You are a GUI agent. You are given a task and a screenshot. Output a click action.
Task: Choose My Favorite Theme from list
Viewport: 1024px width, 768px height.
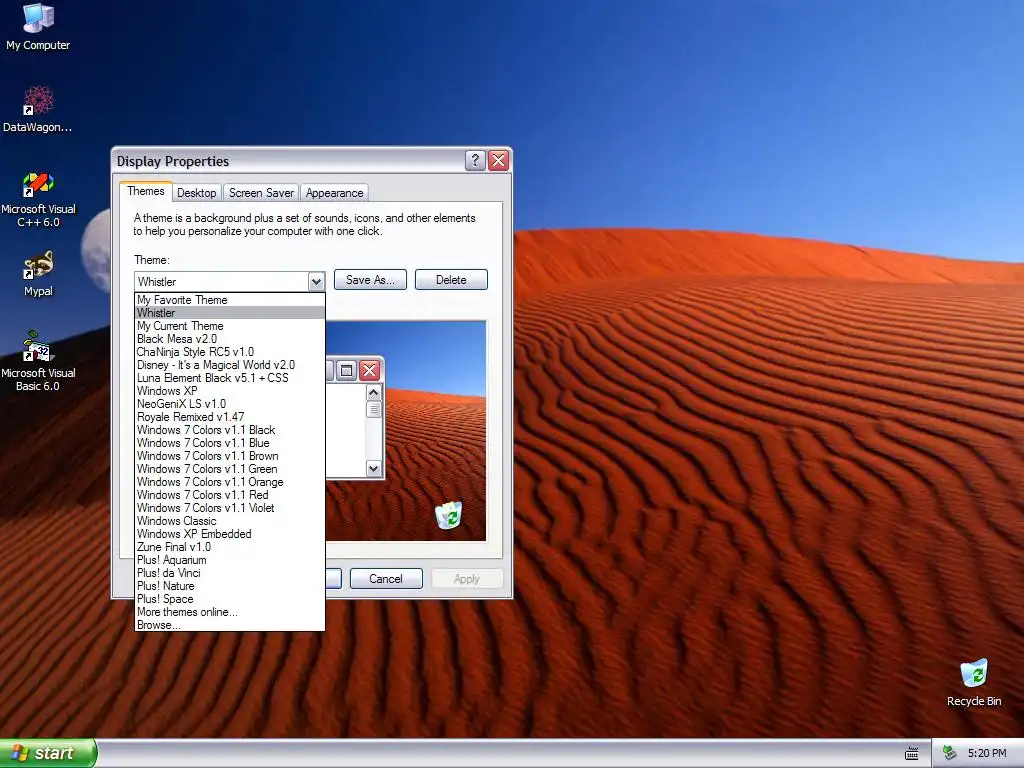[x=230, y=300]
